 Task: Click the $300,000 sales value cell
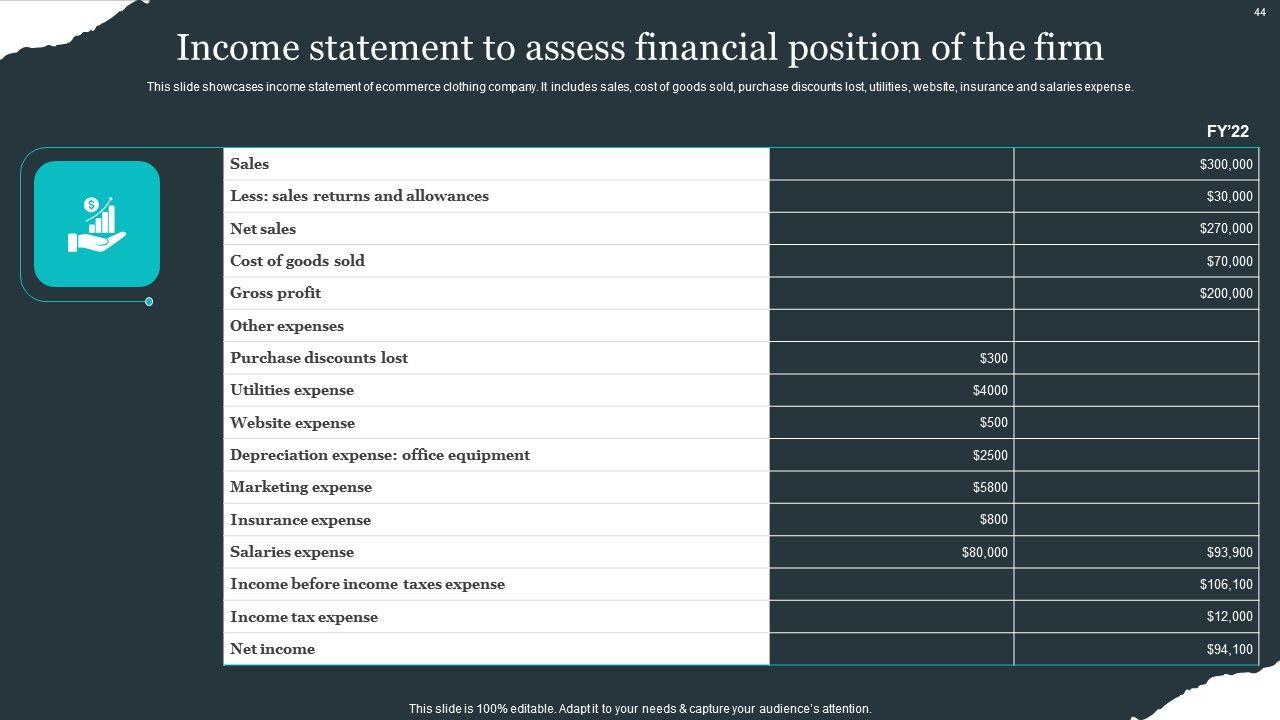coord(1225,165)
